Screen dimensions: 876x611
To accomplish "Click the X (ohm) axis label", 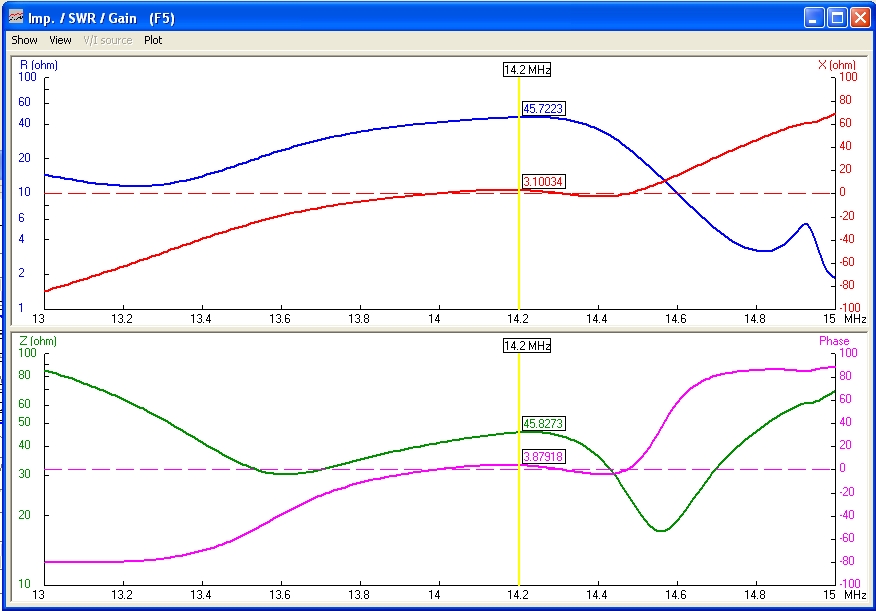I will tap(836, 65).
